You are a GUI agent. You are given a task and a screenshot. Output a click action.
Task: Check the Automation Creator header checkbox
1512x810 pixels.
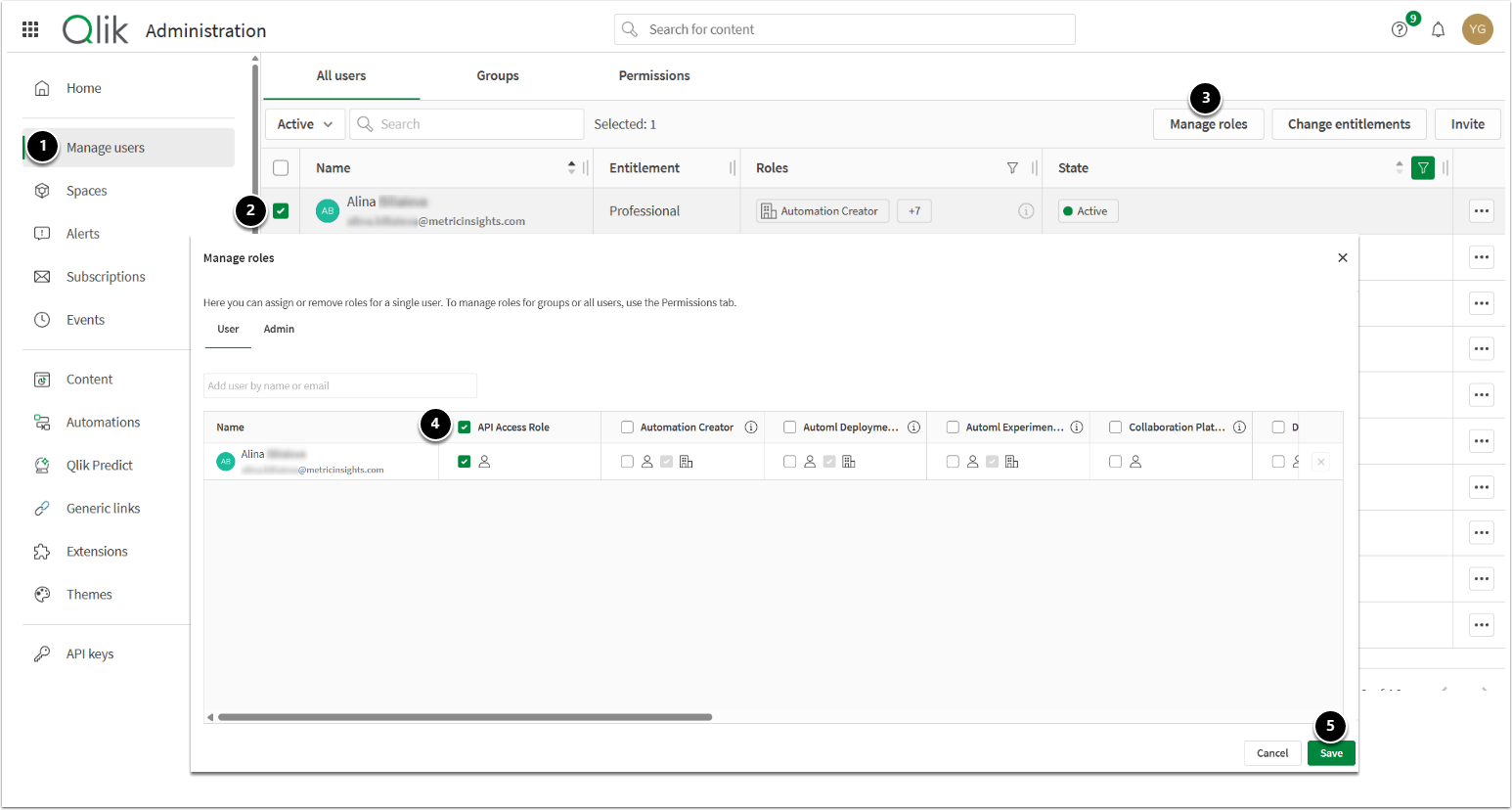(627, 427)
